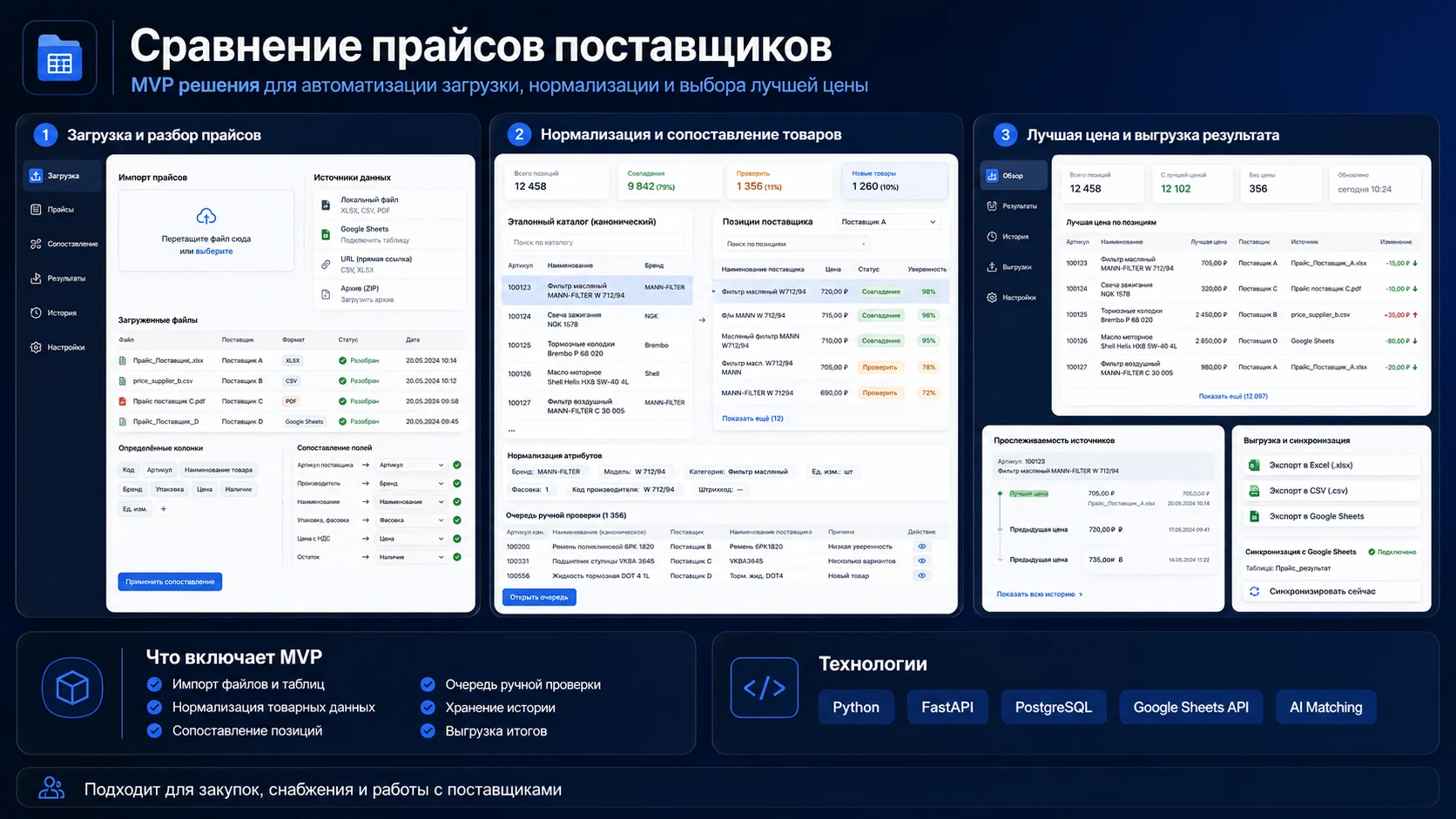1456x819 pixels.
Task: Open Загрузка in the first panel sidebar
Action: pyautogui.click(x=62, y=176)
